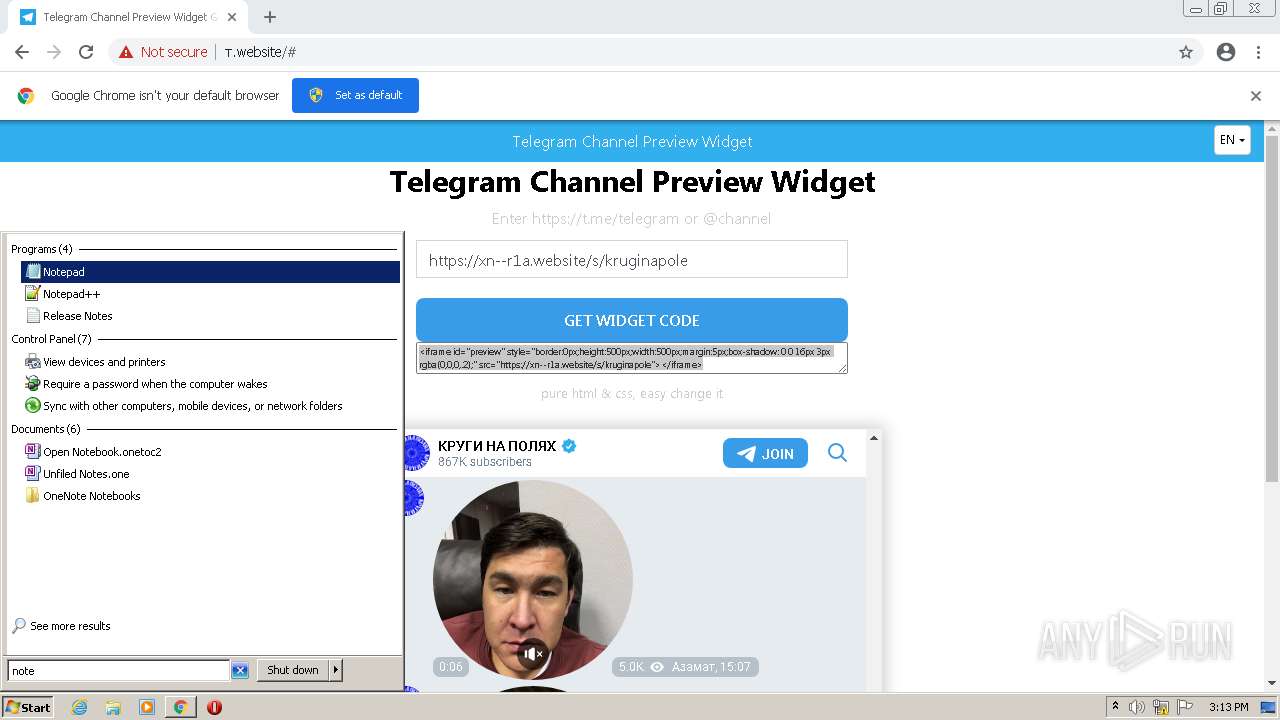Open Chrome three-dot menu
This screenshot has width=1280, height=720.
(x=1258, y=52)
